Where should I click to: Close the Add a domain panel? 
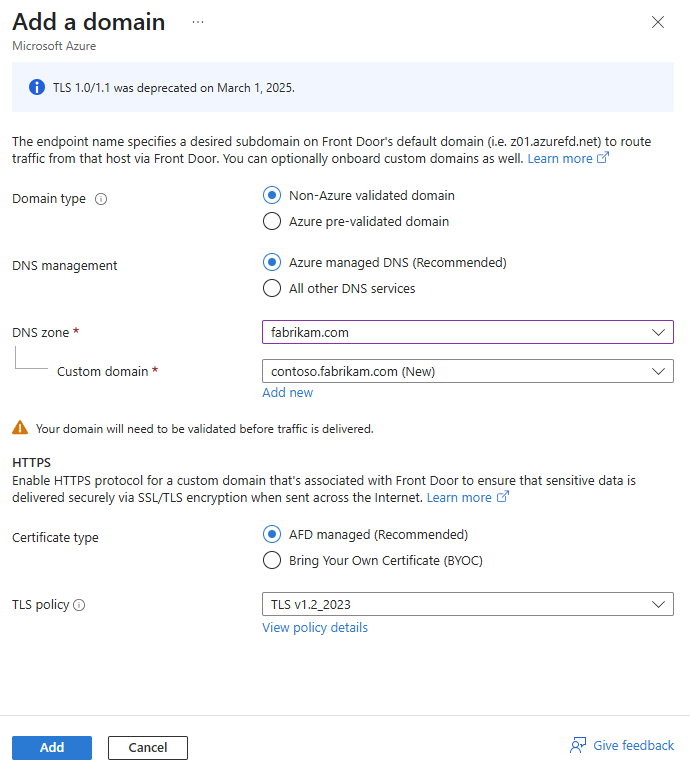pos(658,22)
